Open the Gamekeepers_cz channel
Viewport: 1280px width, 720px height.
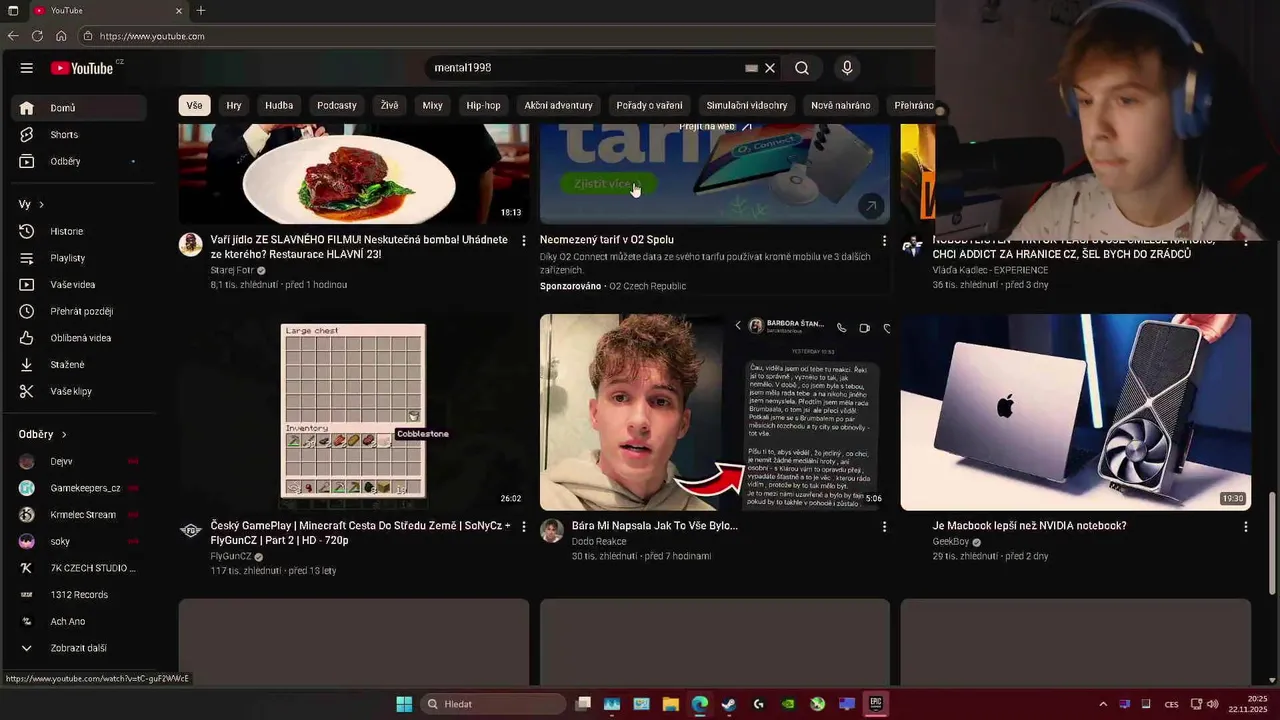[x=80, y=488]
